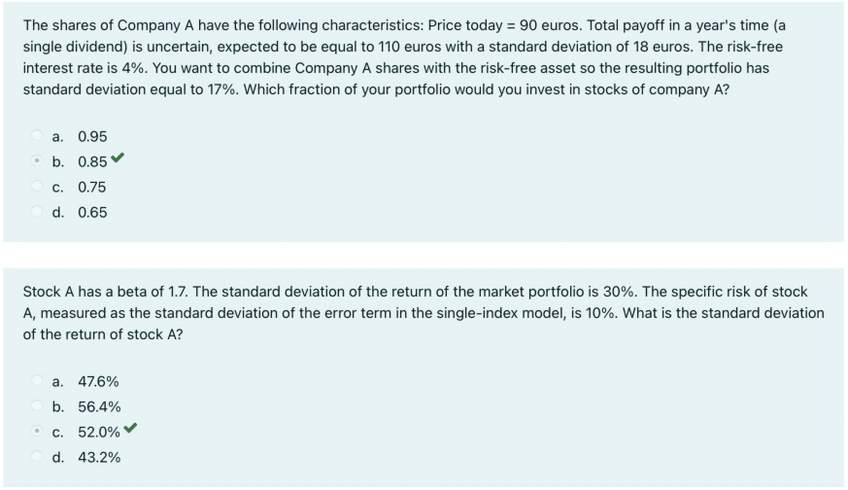Viewport: 848px width, 490px height.
Task: Select radio button for 52.0% answer
Action: (x=38, y=432)
